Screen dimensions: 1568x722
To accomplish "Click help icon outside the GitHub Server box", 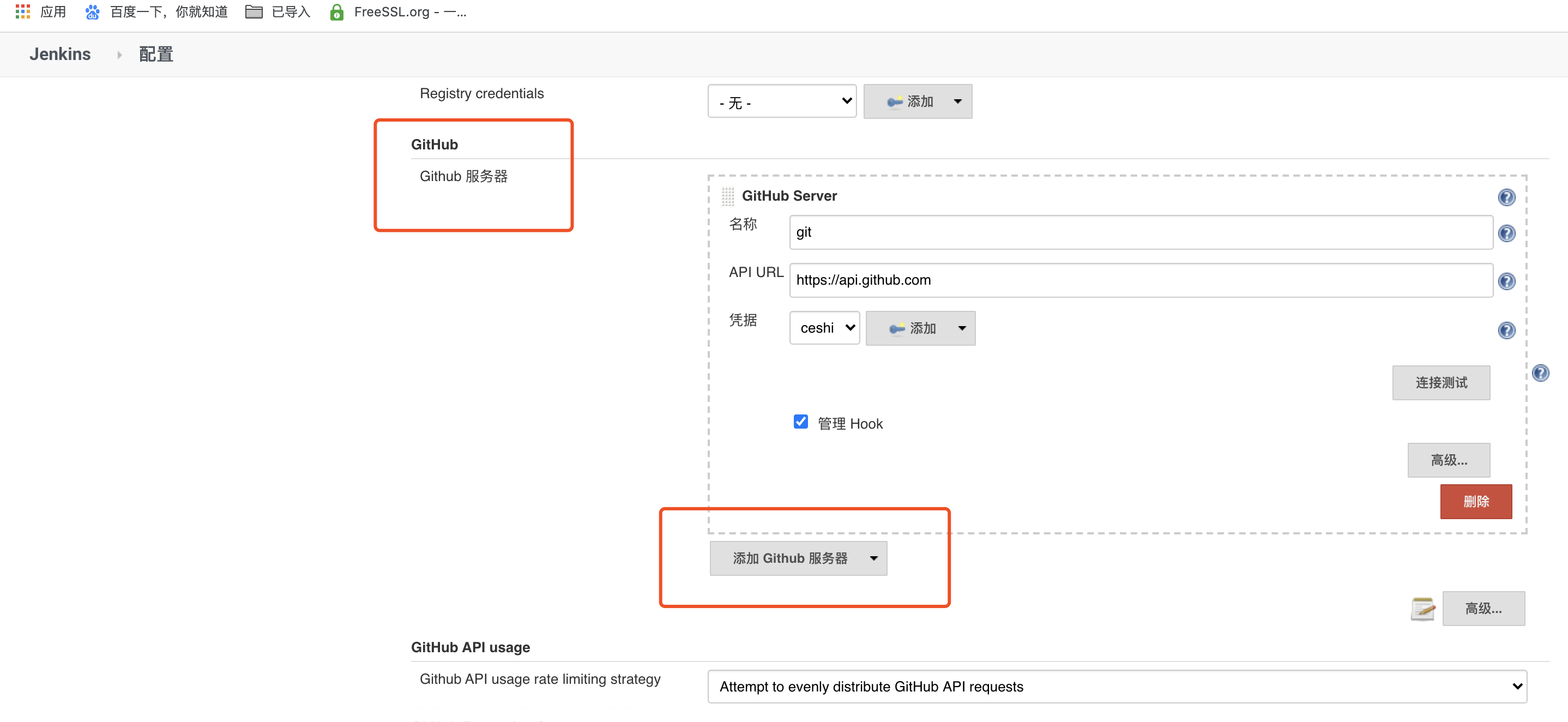I will [x=1540, y=372].
